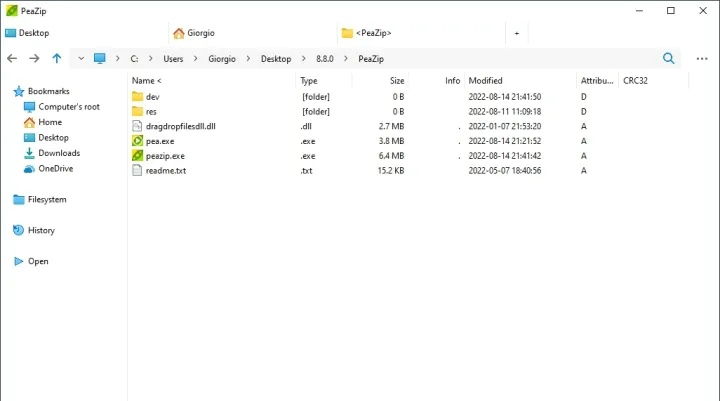Open the search magnifier
The height and width of the screenshot is (401, 720).
coord(669,58)
